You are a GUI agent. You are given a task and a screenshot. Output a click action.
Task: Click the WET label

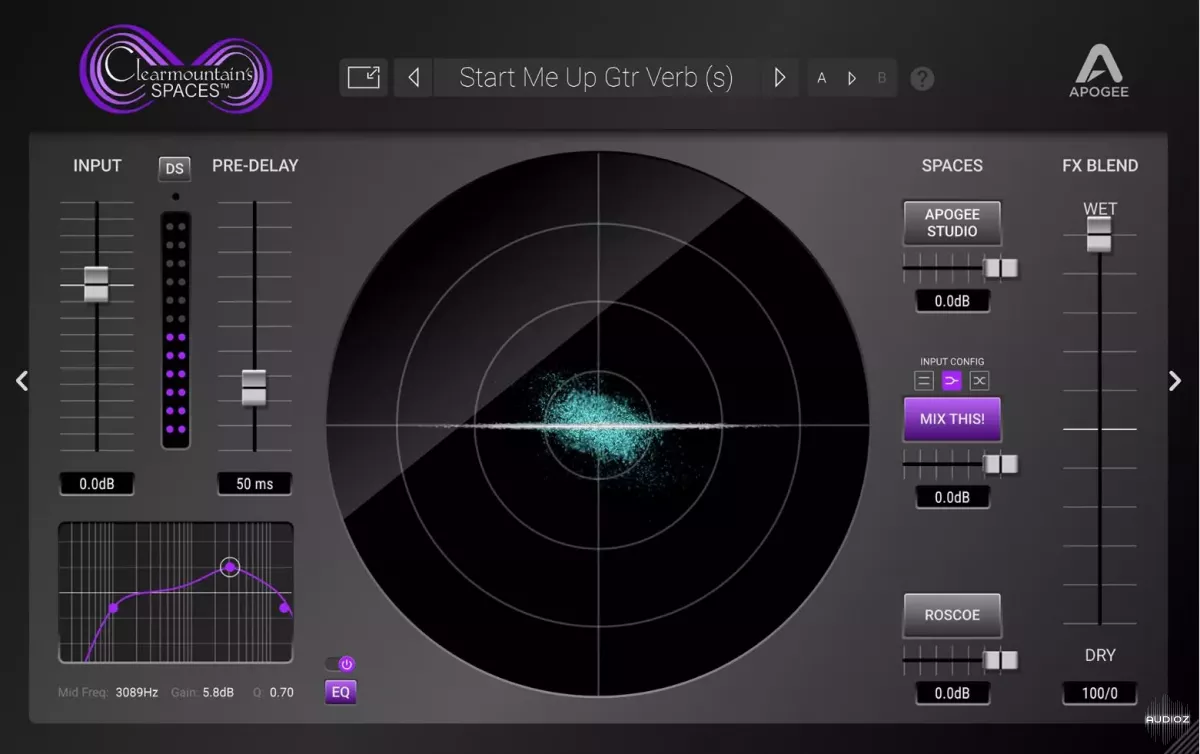click(x=1100, y=209)
